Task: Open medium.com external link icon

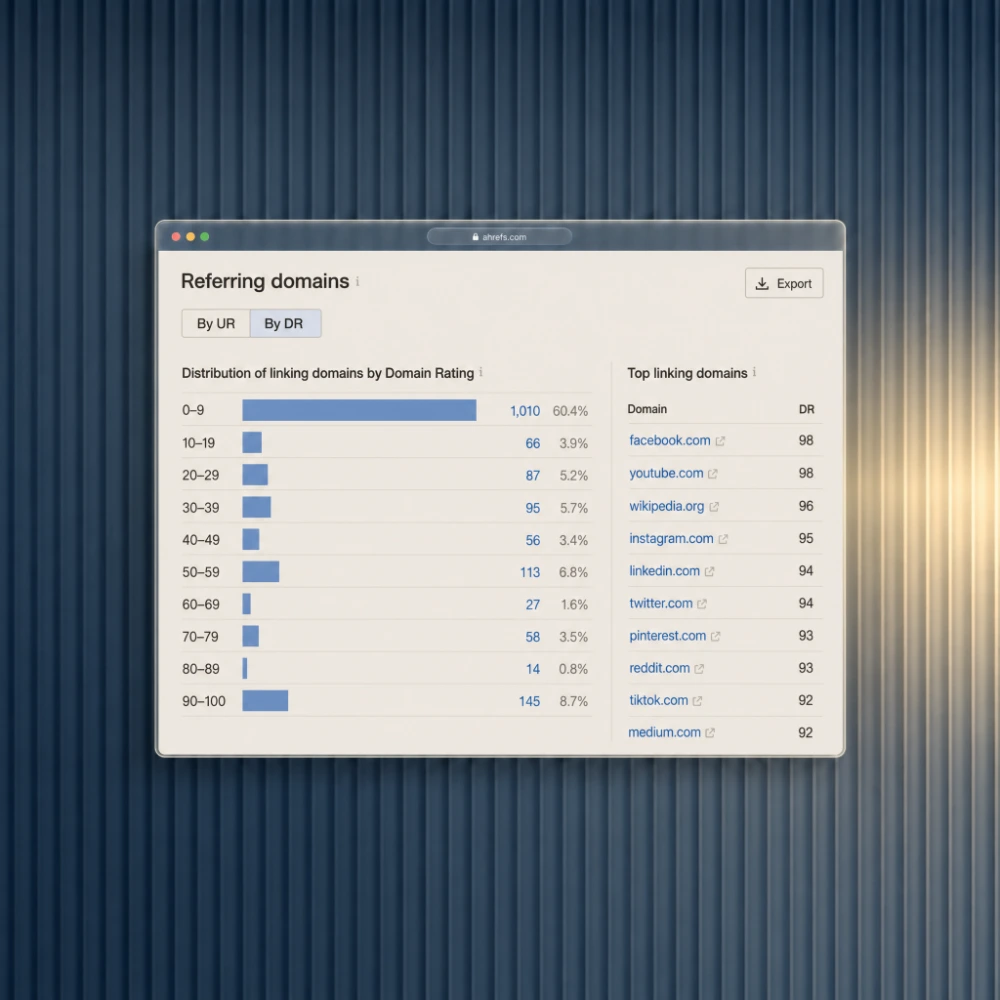Action: [710, 733]
